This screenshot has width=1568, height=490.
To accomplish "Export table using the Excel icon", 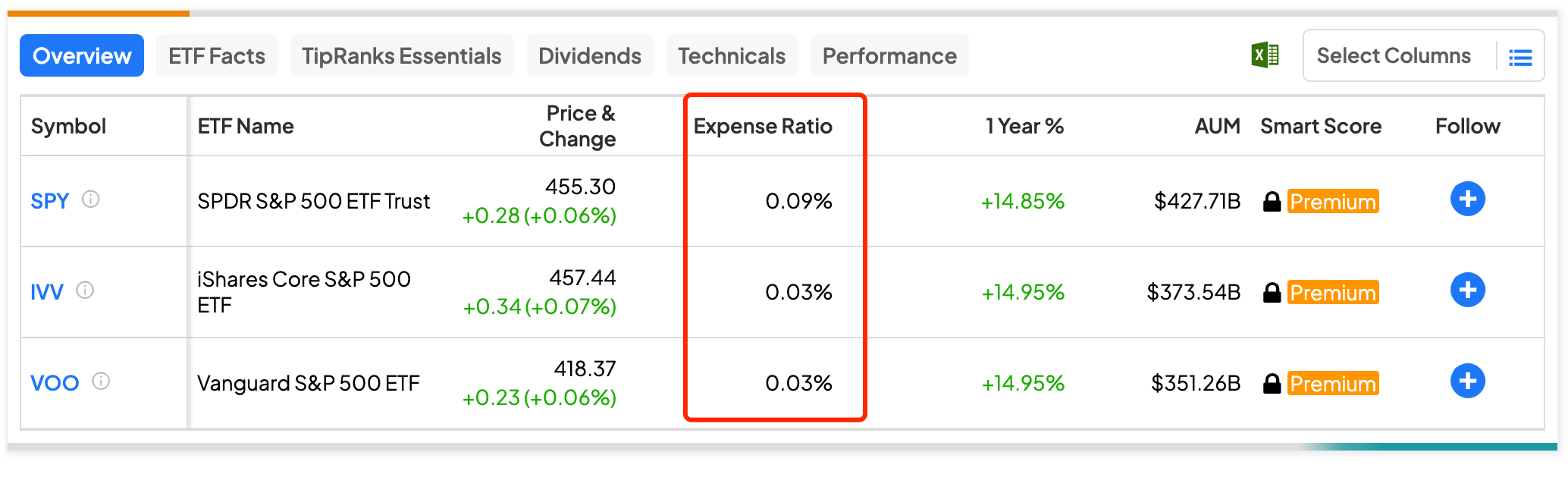I will pyautogui.click(x=1265, y=55).
